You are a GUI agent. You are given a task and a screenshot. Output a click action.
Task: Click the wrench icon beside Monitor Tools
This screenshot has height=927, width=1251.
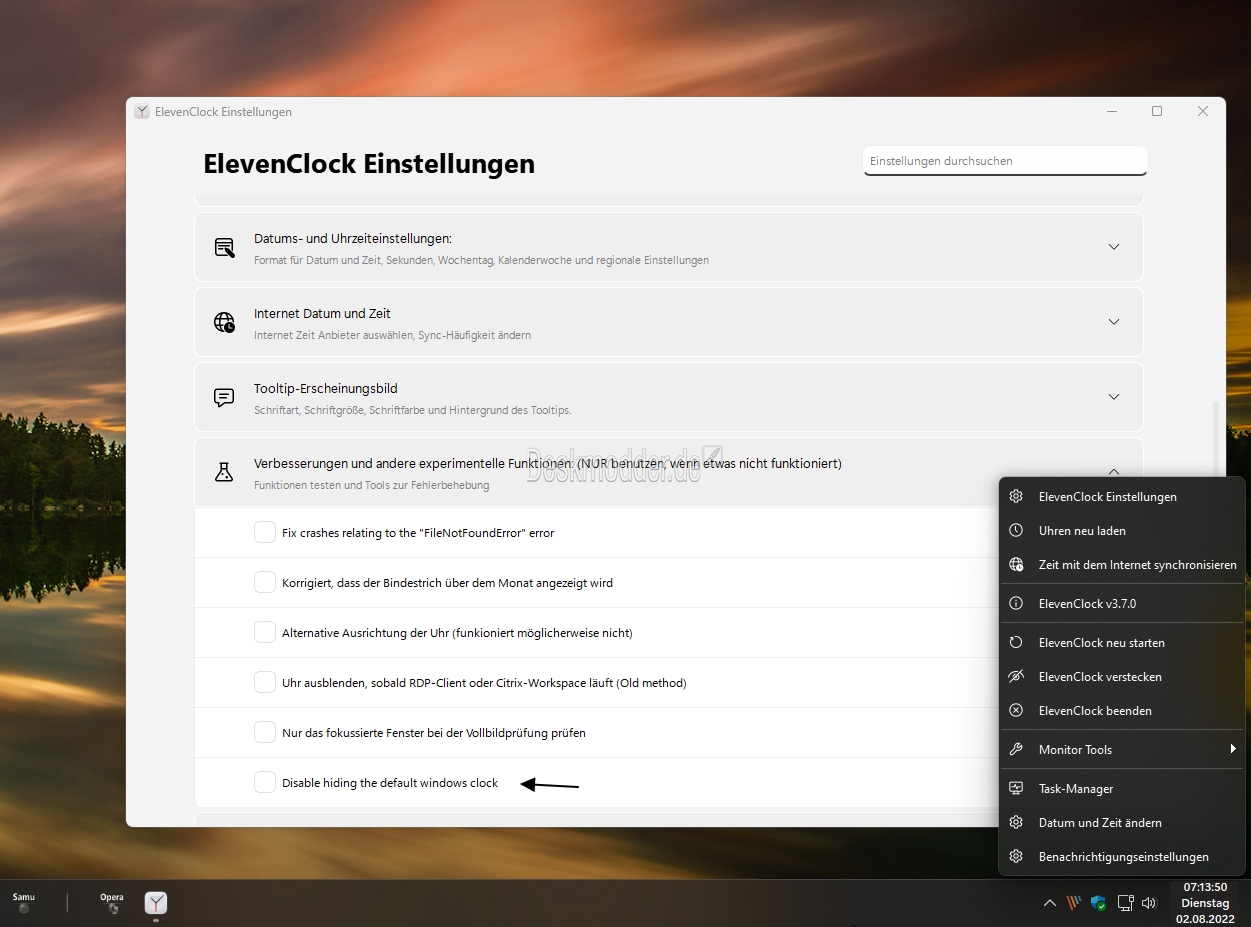tap(1016, 749)
